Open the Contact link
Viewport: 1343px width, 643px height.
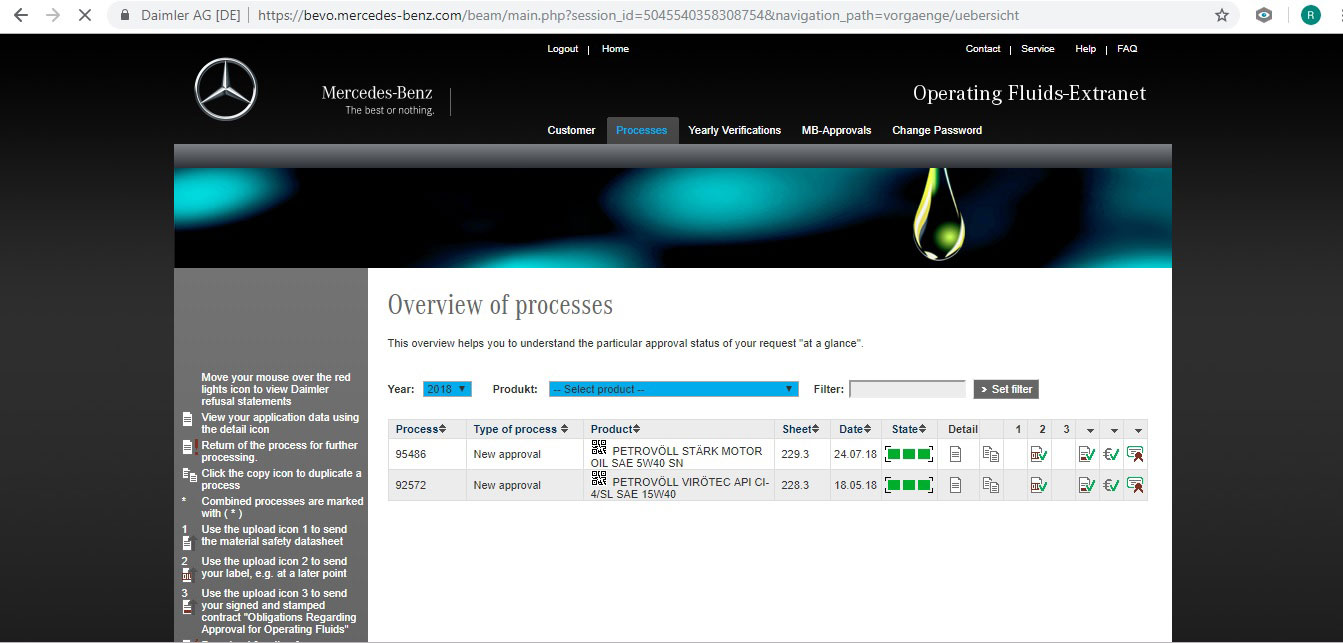tap(983, 49)
